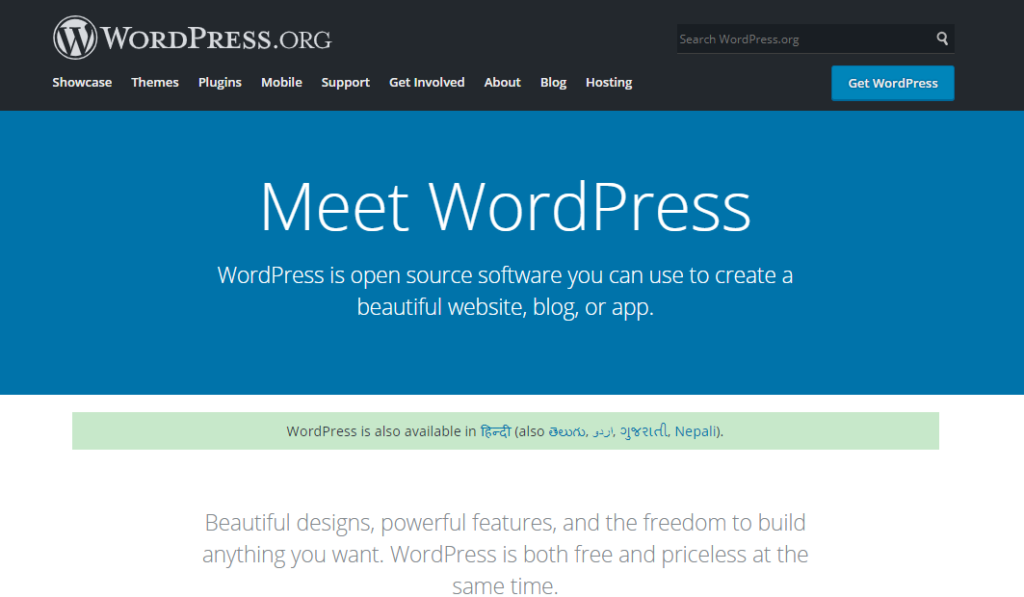Choose the Gujarati language link
Image resolution: width=1024 pixels, height=597 pixels.
click(644, 431)
